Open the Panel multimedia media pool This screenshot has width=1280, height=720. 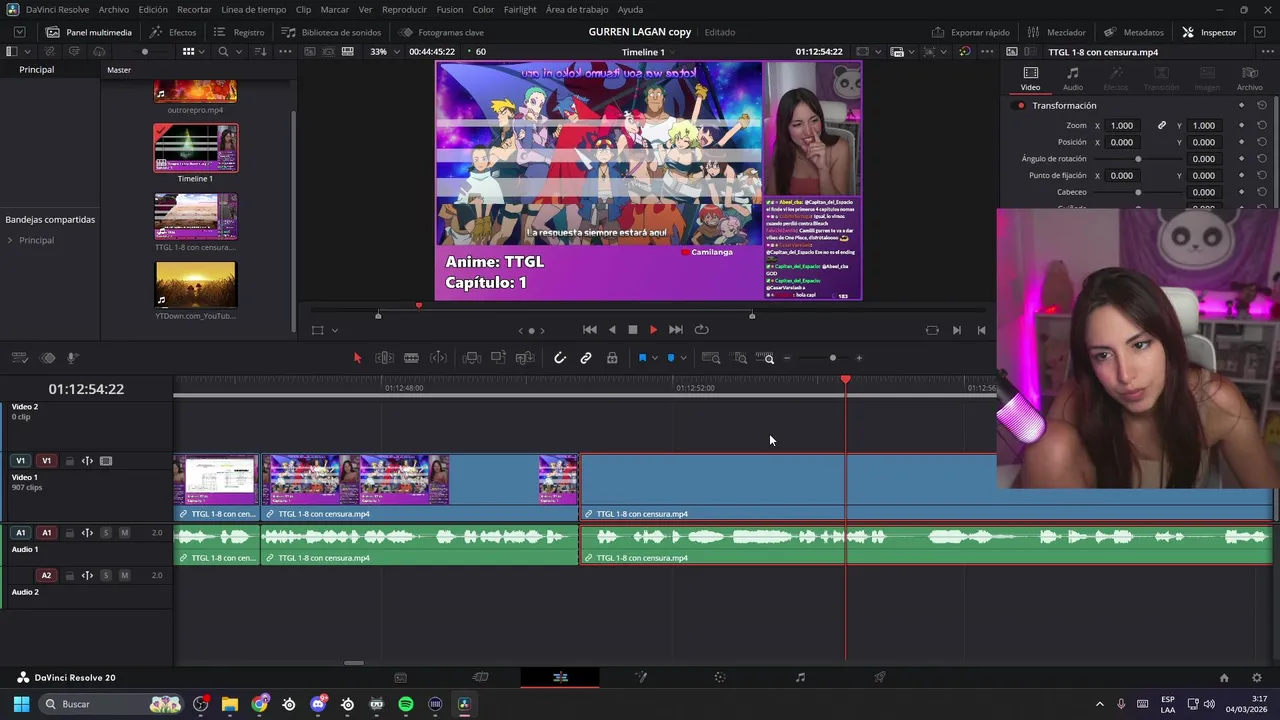[x=88, y=32]
